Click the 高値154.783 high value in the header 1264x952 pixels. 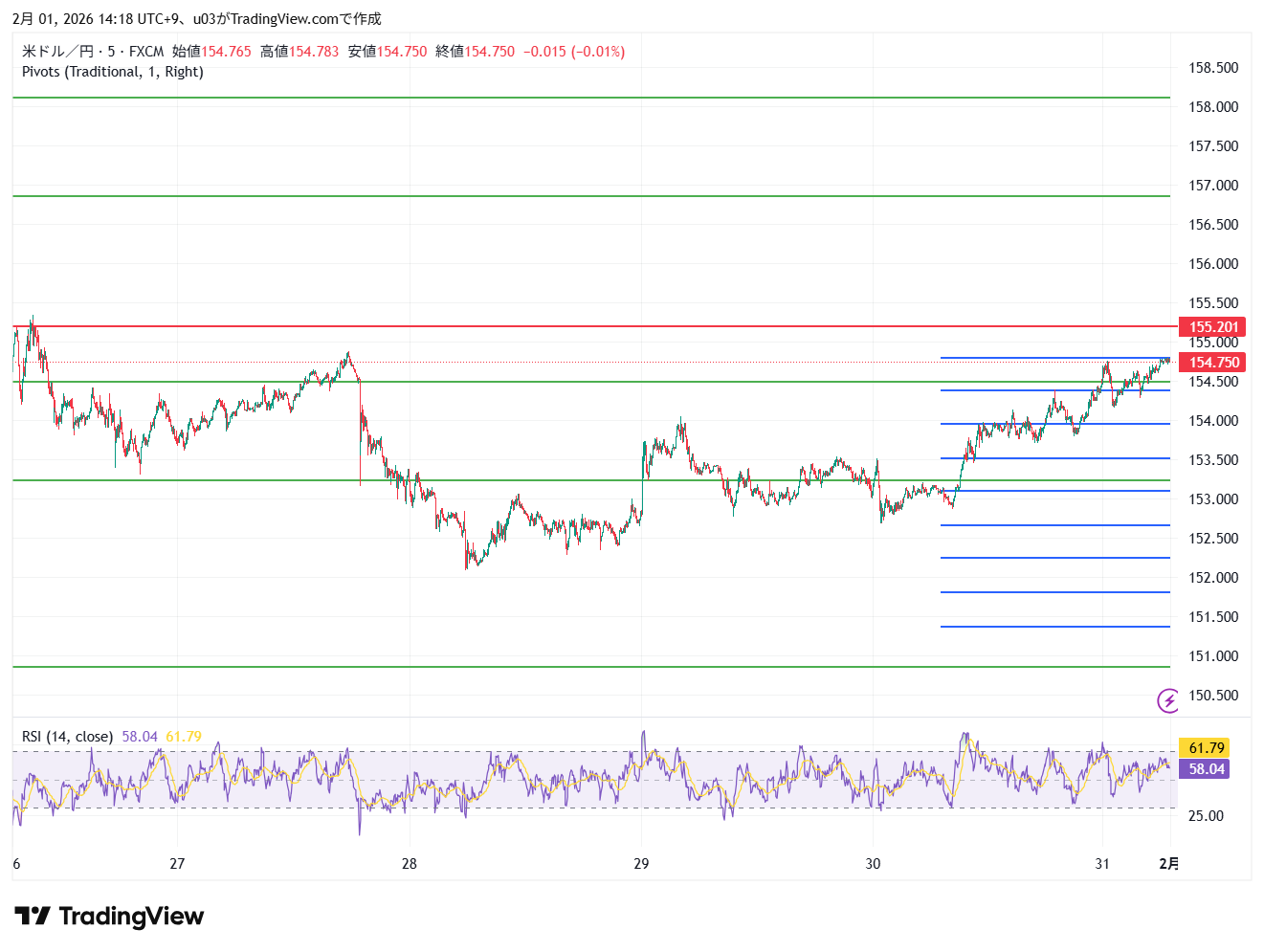(x=299, y=52)
